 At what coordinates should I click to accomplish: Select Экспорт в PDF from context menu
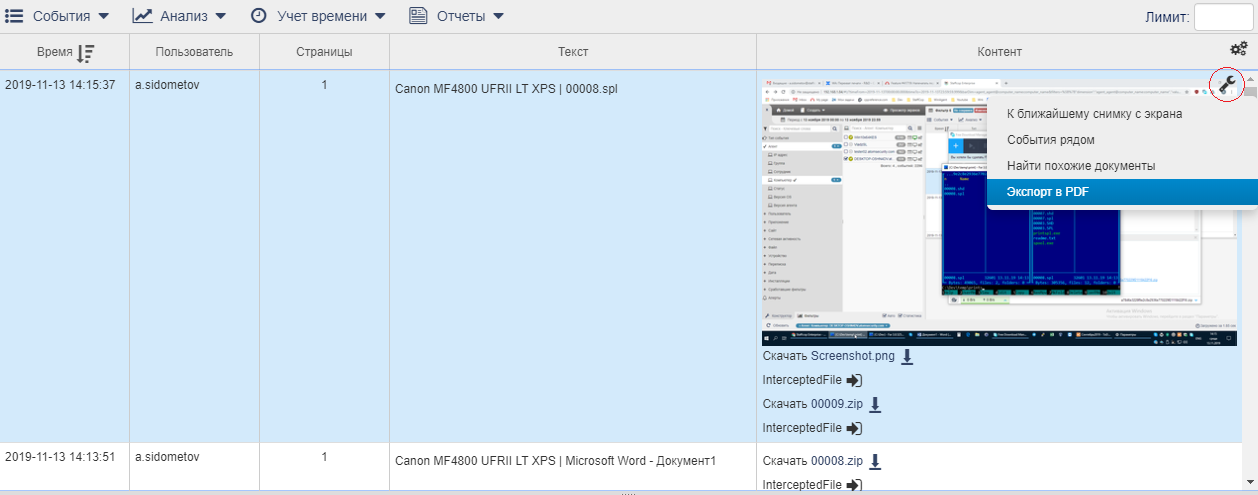click(1046, 192)
